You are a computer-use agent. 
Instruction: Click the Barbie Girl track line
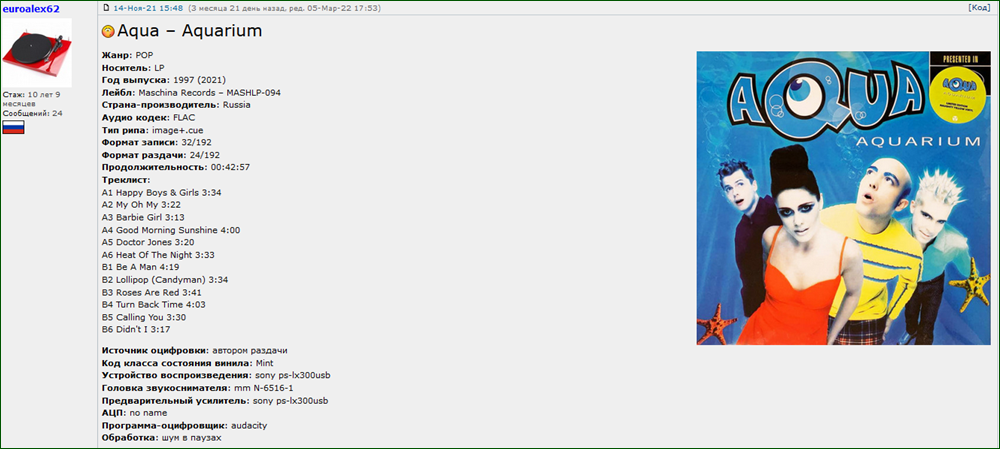click(x=143, y=217)
